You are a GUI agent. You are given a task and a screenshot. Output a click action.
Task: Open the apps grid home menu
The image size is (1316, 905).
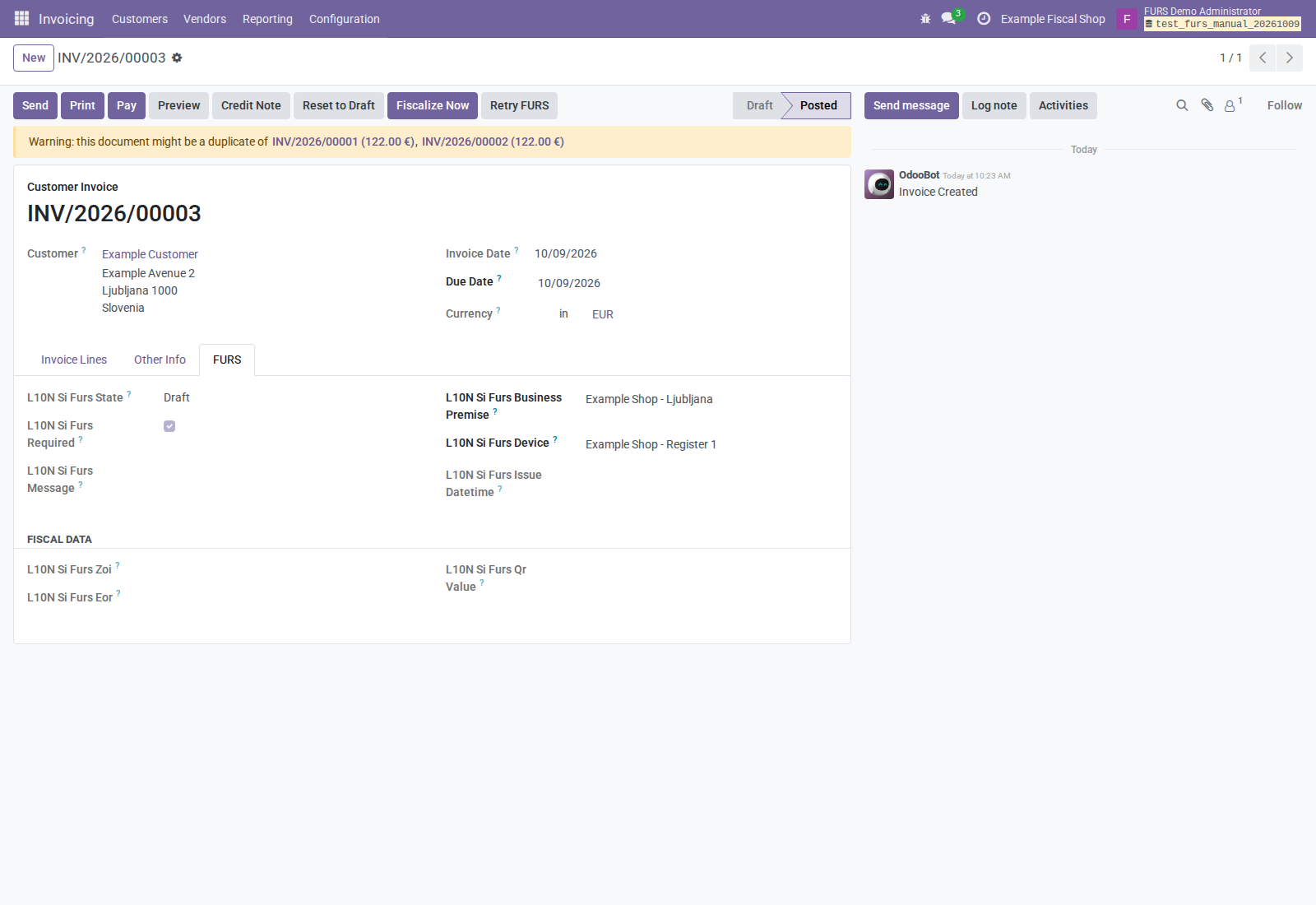[21, 18]
